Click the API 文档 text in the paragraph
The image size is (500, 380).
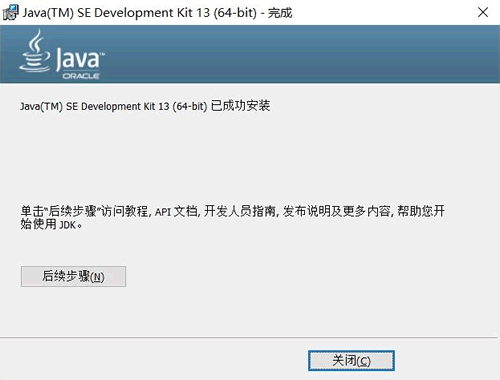point(176,211)
